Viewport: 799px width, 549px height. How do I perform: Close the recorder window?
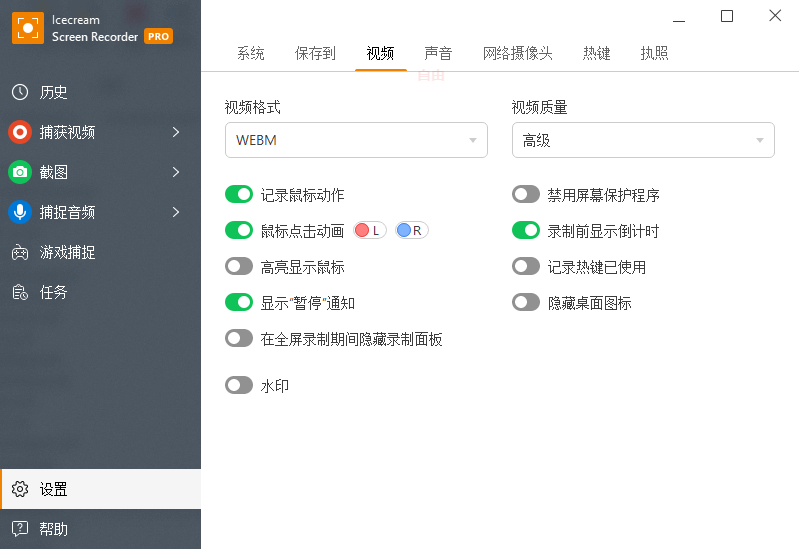coord(775,16)
